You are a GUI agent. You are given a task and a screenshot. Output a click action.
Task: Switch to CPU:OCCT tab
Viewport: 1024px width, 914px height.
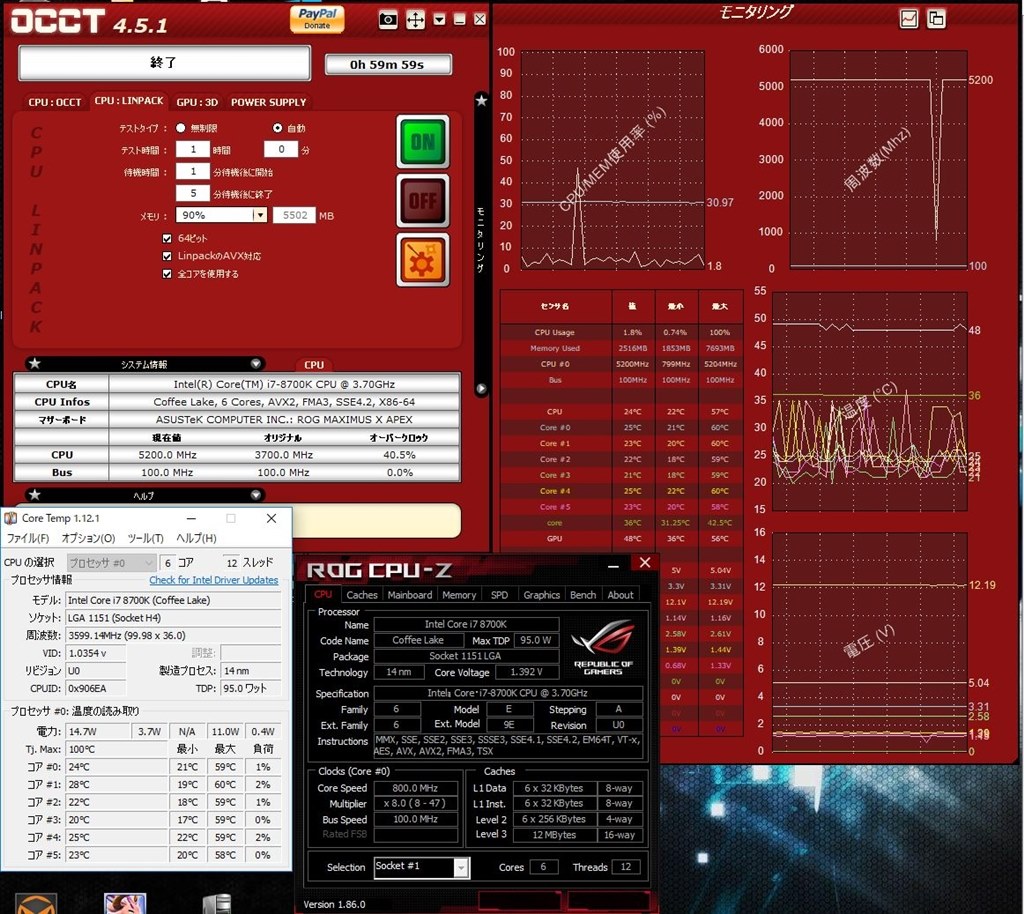click(55, 102)
